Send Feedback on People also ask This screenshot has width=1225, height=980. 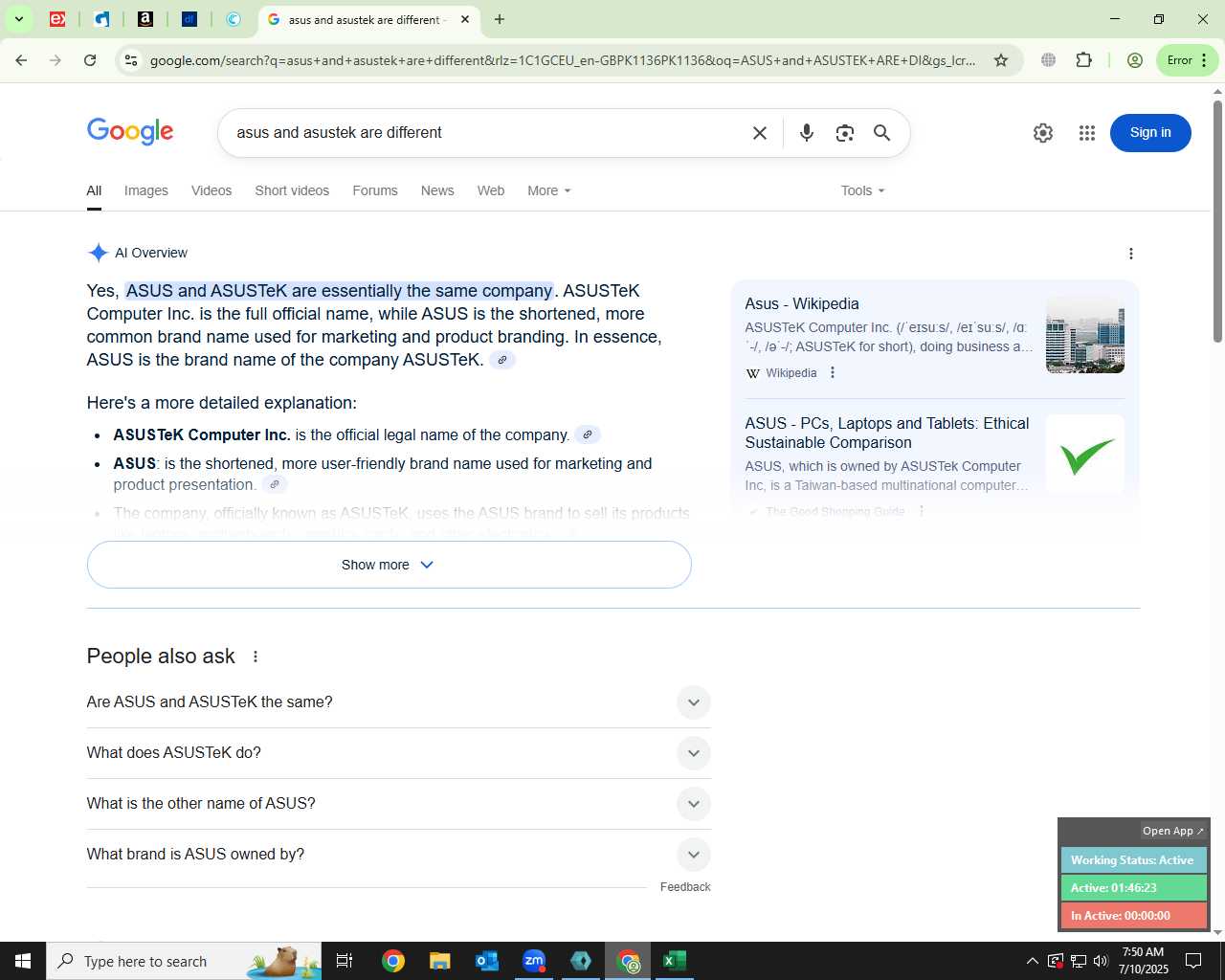685,887
